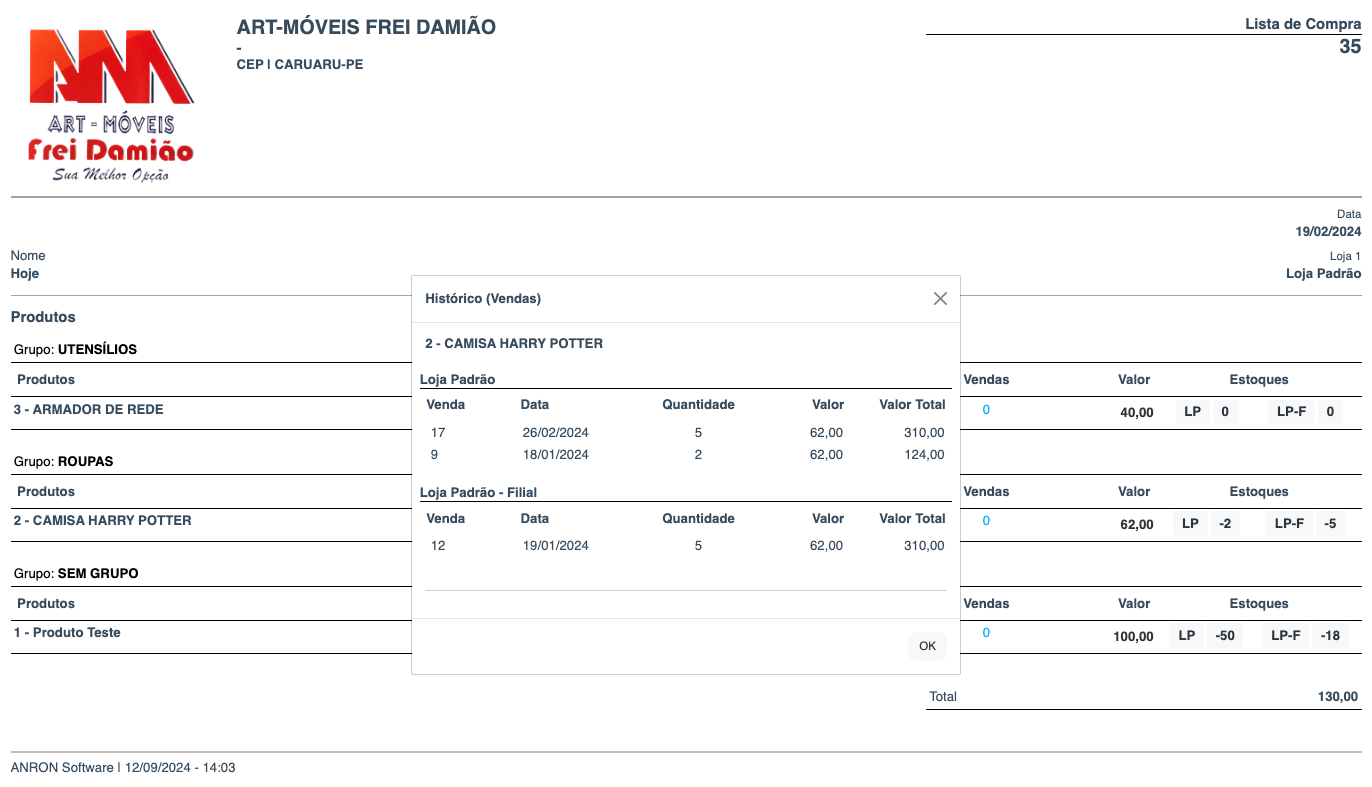
Task: Open Vendas count for CAMISA HARRY POTTER row
Action: (986, 521)
